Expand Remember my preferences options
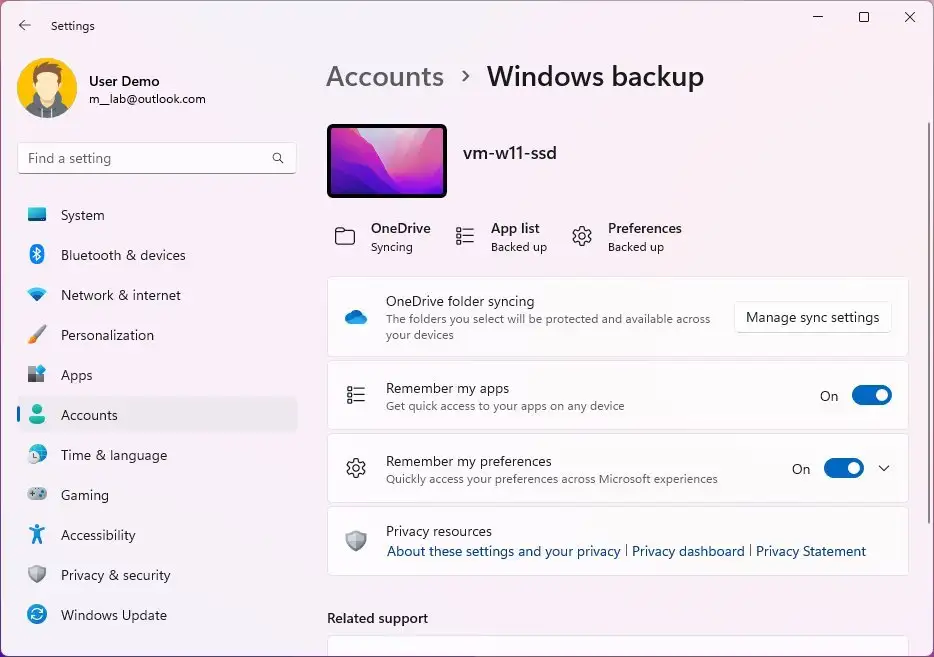This screenshot has width=934, height=657. [884, 468]
